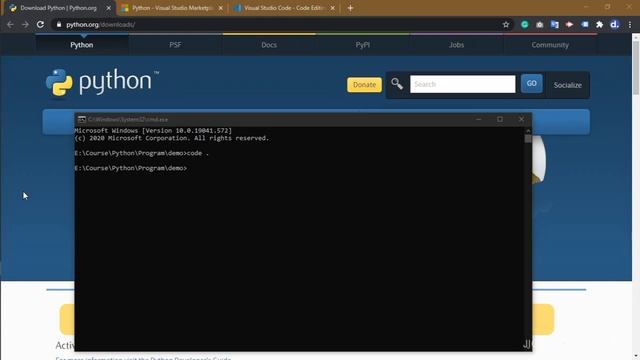This screenshot has width=640, height=360.
Task: Open the Socialize menu
Action: (x=568, y=85)
